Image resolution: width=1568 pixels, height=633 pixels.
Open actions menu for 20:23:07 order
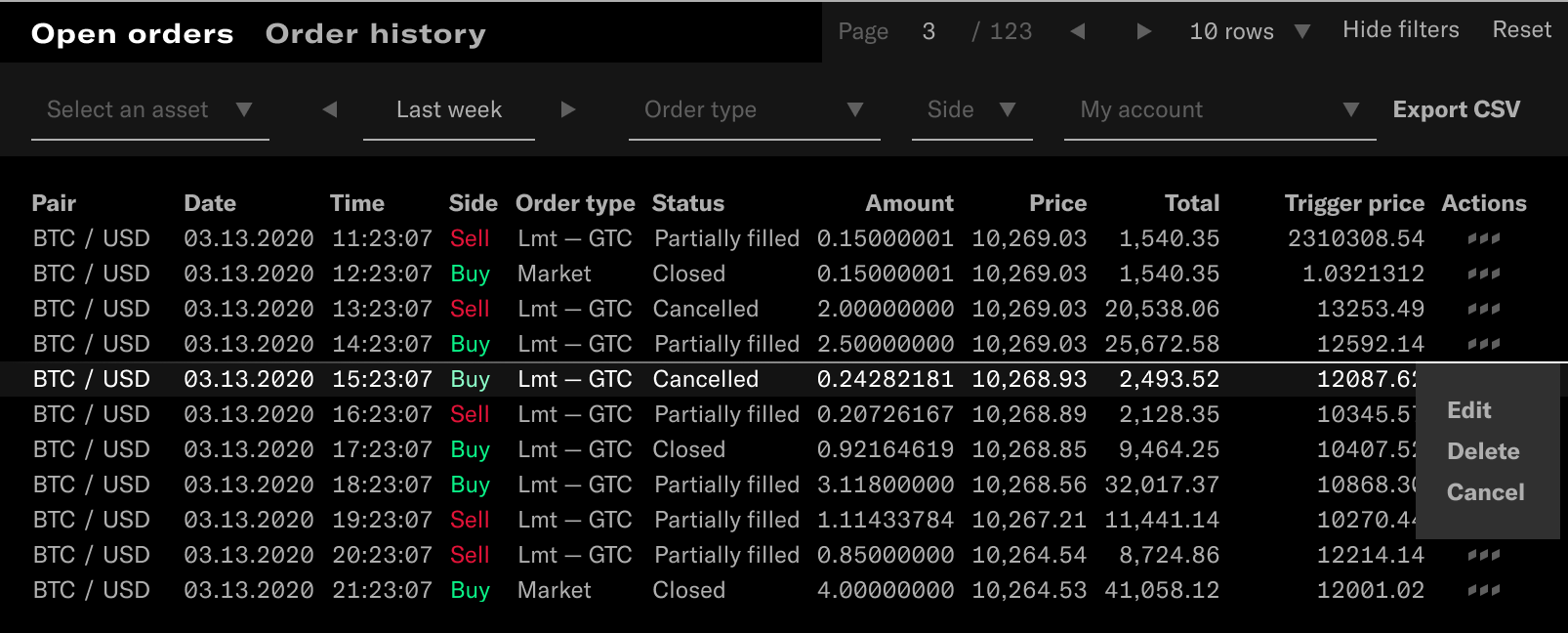(x=1483, y=555)
